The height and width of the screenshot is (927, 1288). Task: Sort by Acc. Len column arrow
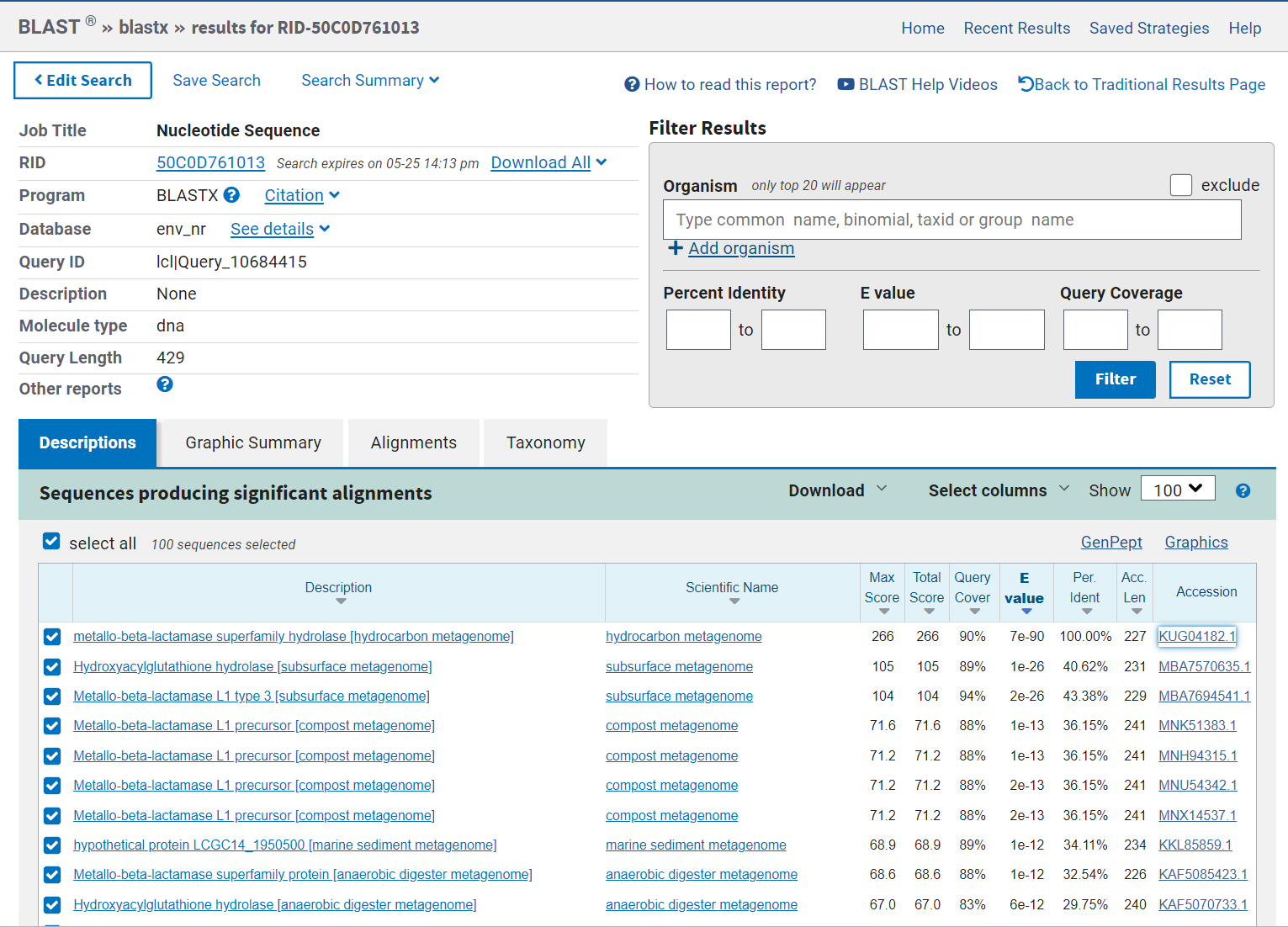[1137, 612]
